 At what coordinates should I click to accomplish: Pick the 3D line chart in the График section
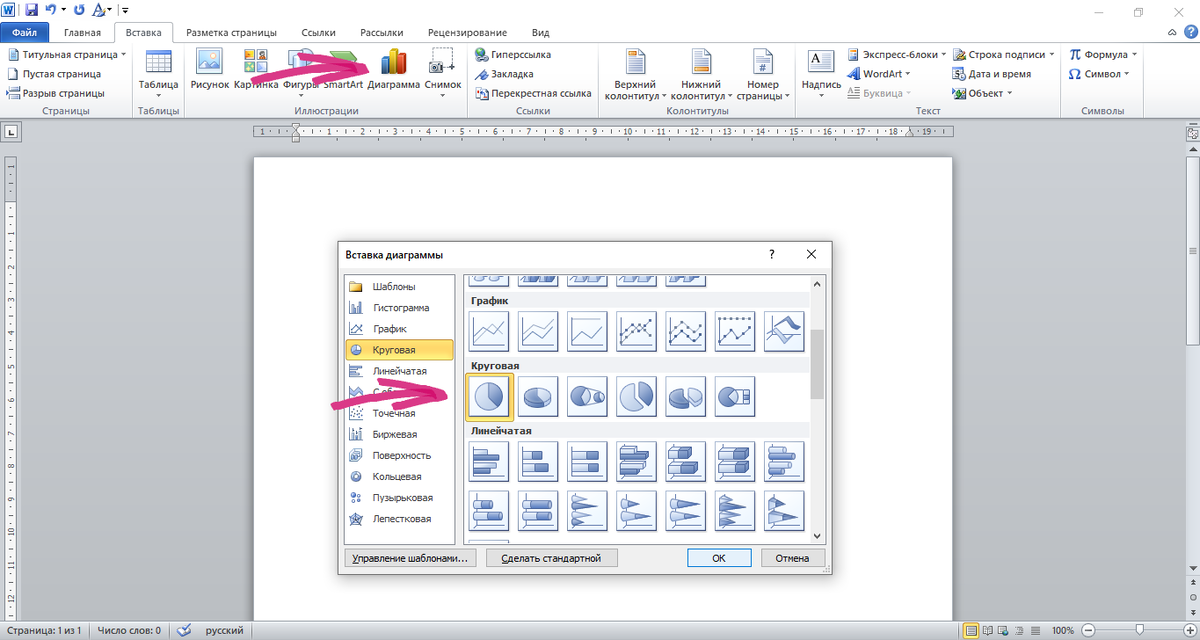[x=783, y=331]
